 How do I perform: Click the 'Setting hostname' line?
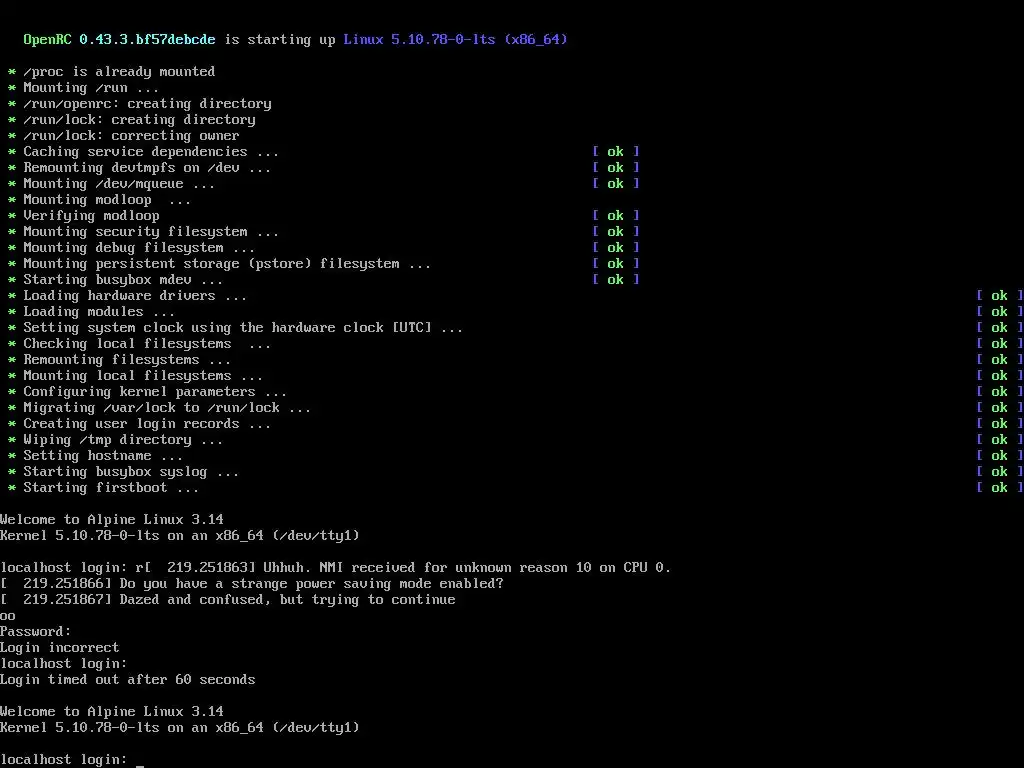[103, 455]
